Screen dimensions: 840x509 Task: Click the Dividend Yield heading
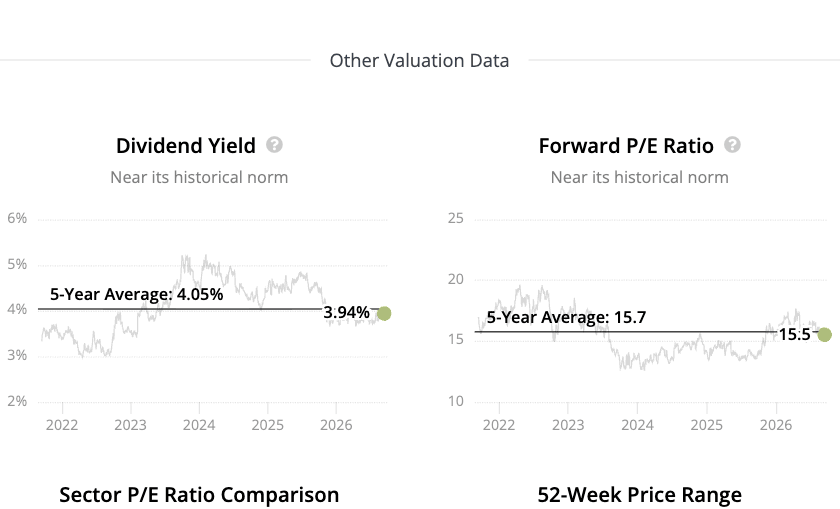(x=186, y=146)
